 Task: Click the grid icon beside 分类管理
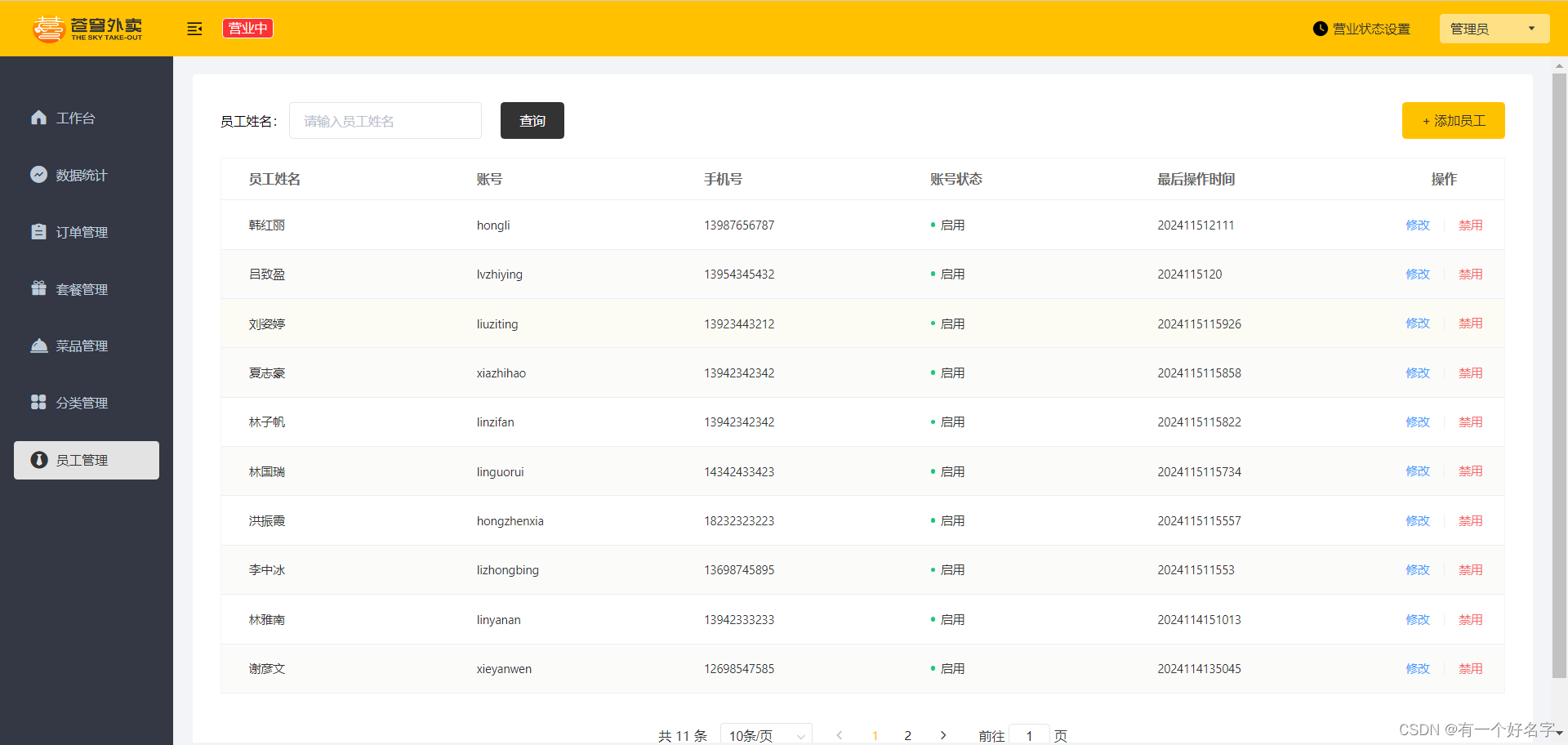click(38, 402)
